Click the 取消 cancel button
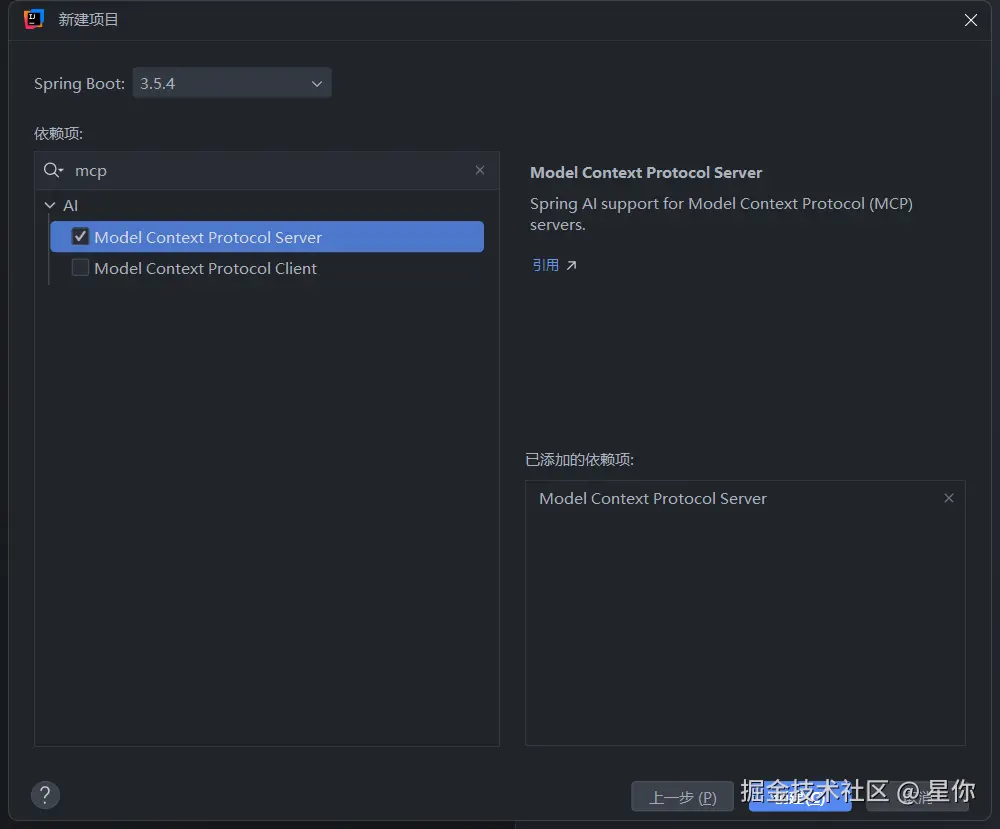 (x=918, y=797)
